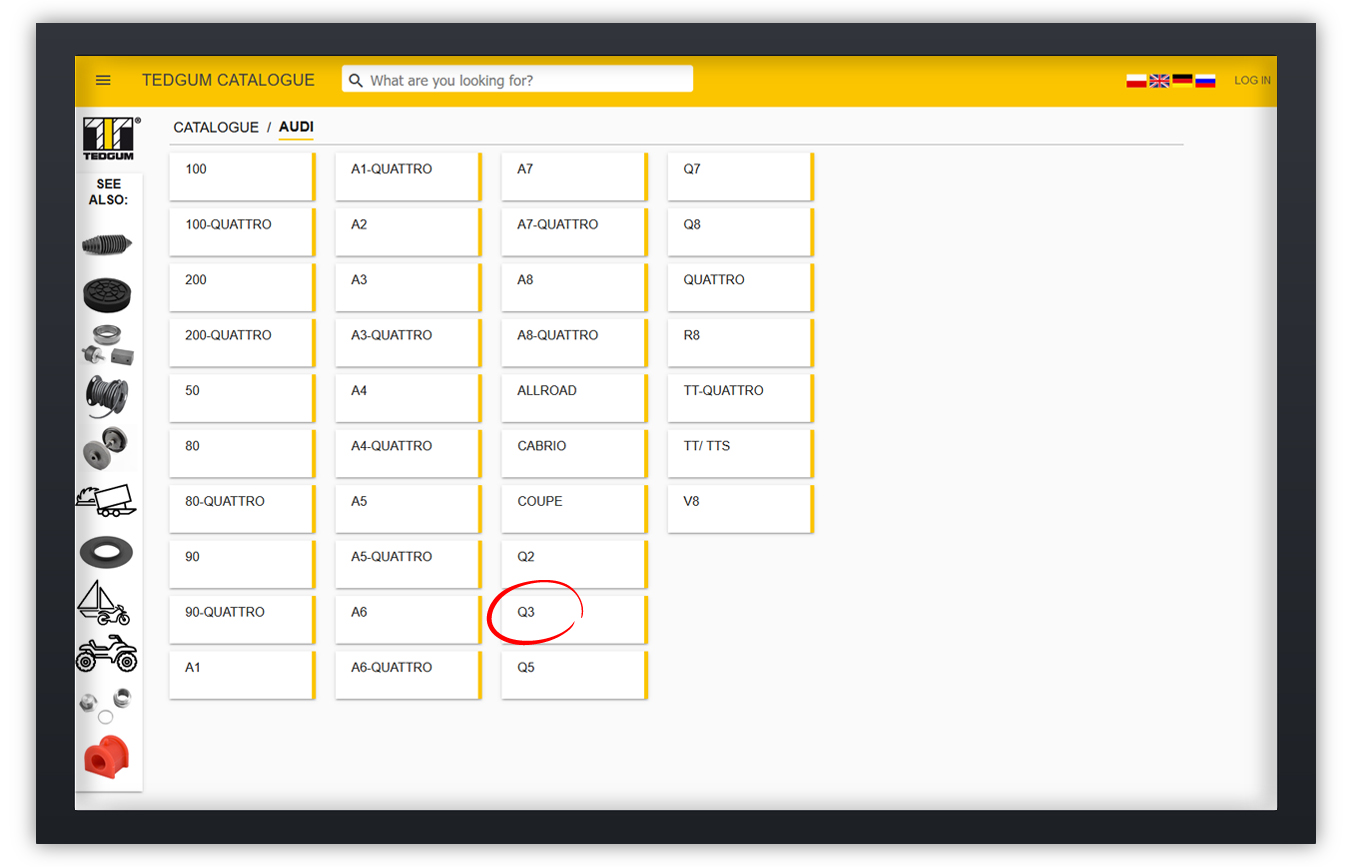Screen dimensions: 1352x867
Task: Select the CABRIO model card
Action: pyautogui.click(x=574, y=454)
